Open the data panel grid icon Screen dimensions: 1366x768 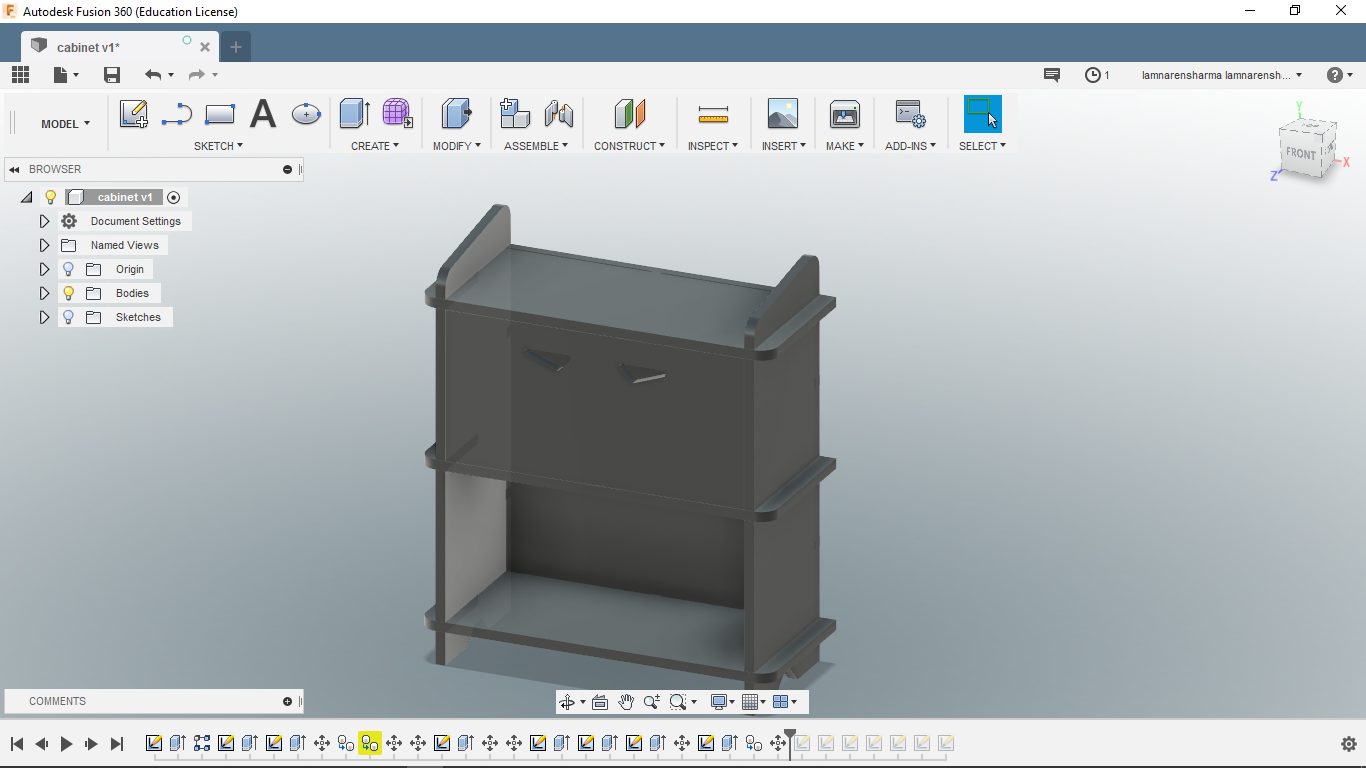20,75
